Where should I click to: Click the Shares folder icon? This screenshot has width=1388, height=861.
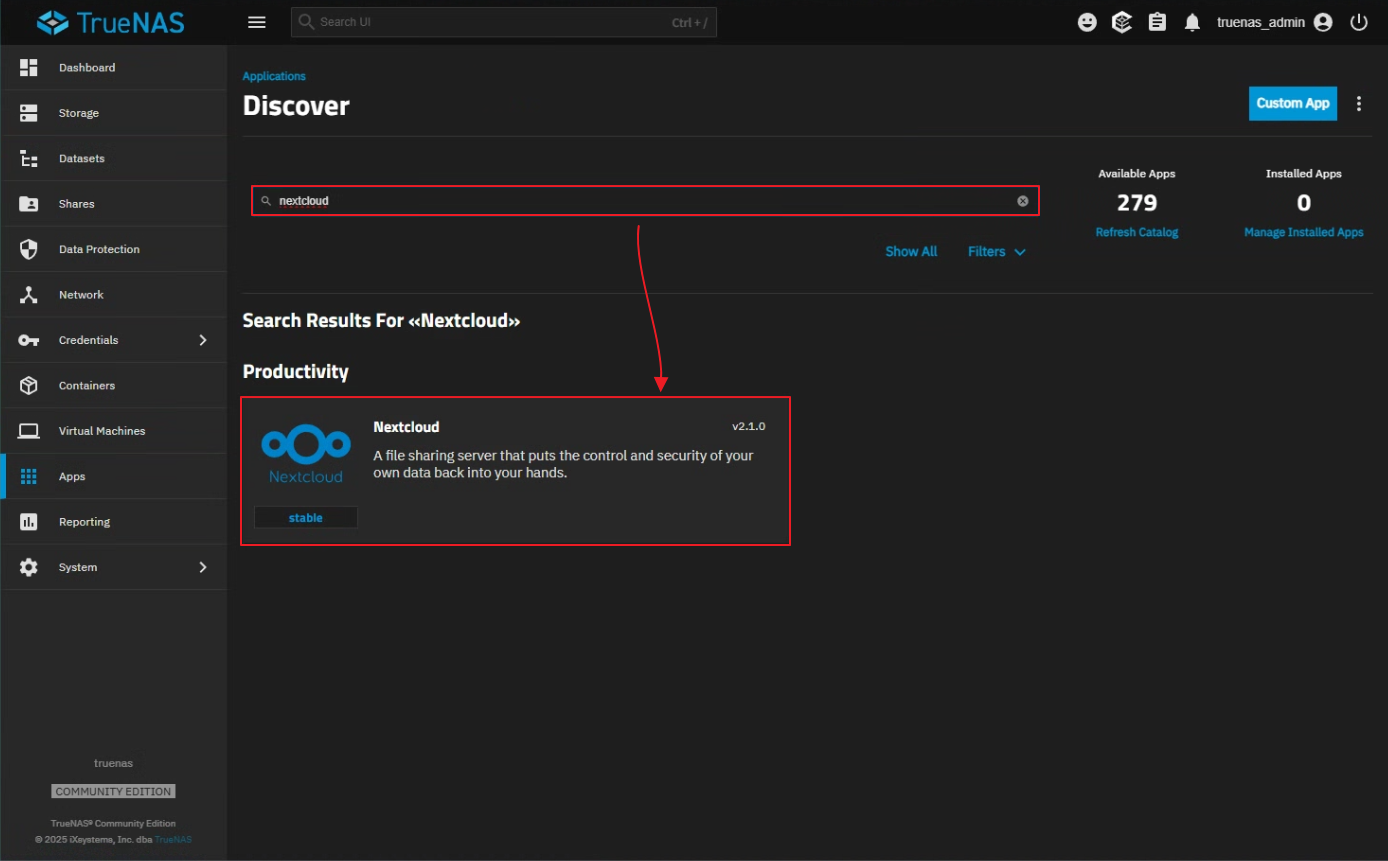29,204
